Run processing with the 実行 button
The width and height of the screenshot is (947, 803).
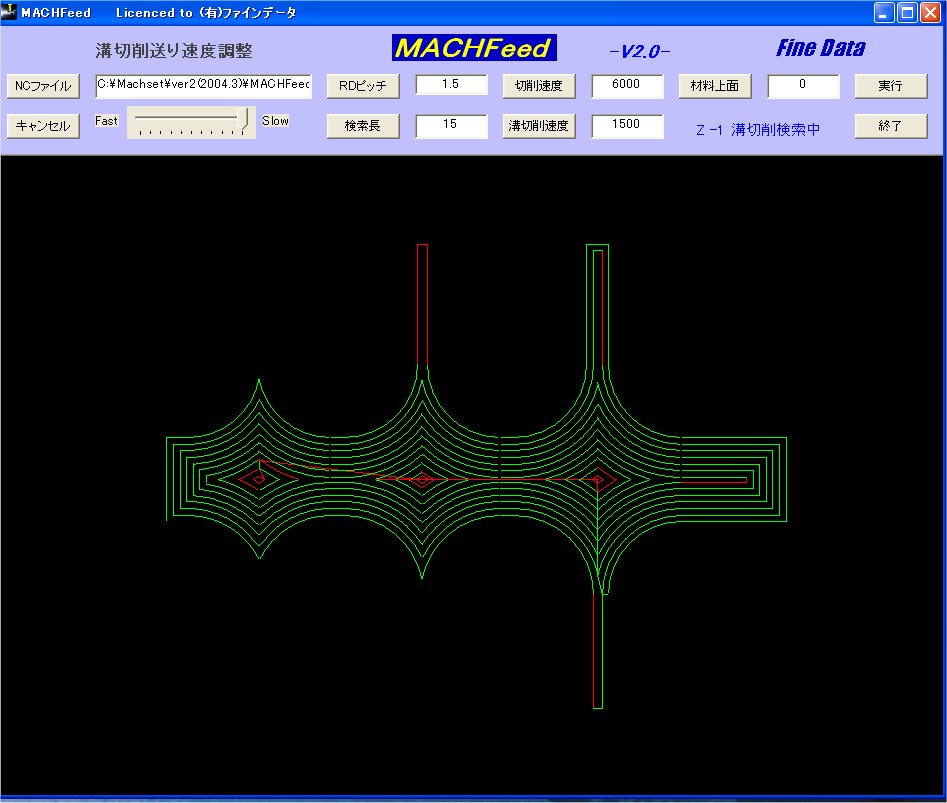891,86
